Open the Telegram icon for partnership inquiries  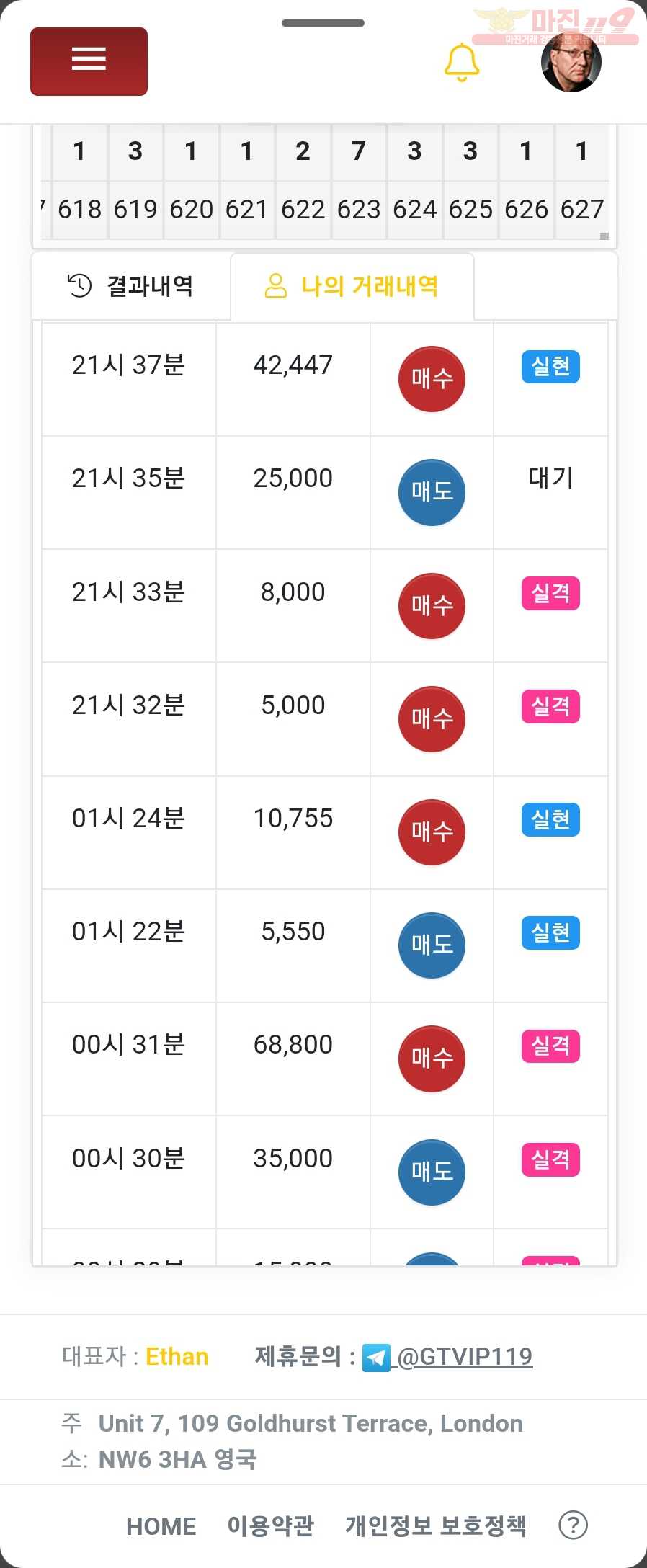tap(376, 1358)
